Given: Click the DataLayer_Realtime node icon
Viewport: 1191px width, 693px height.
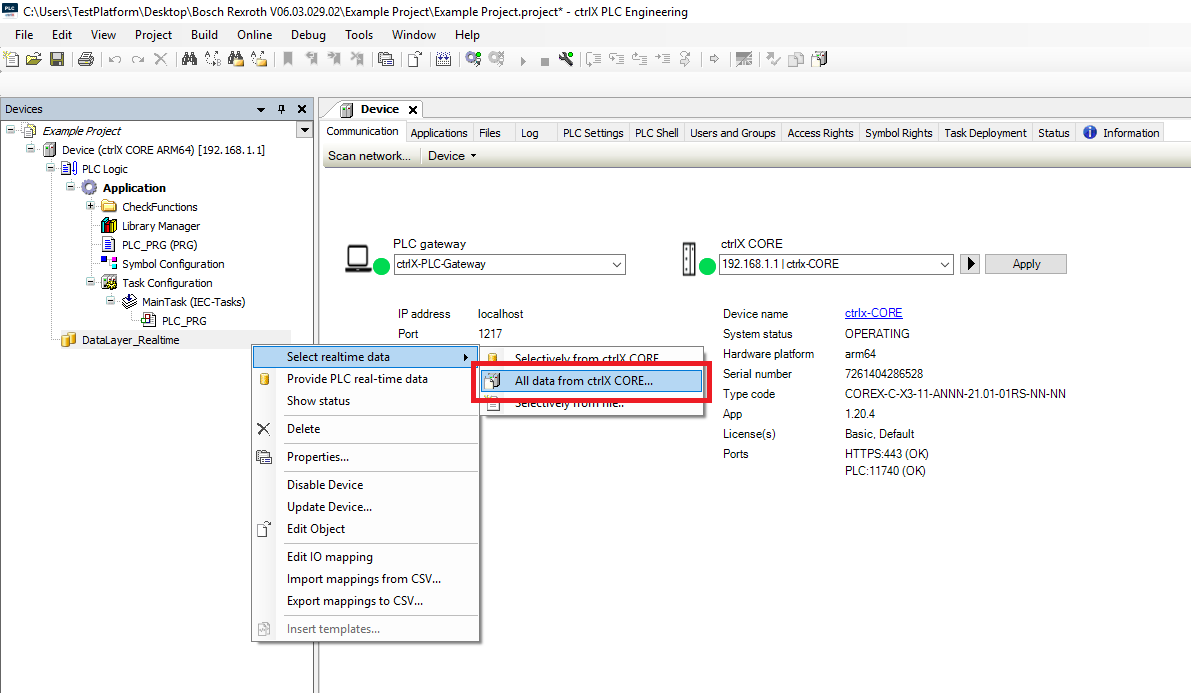Looking at the screenshot, I should 69,340.
